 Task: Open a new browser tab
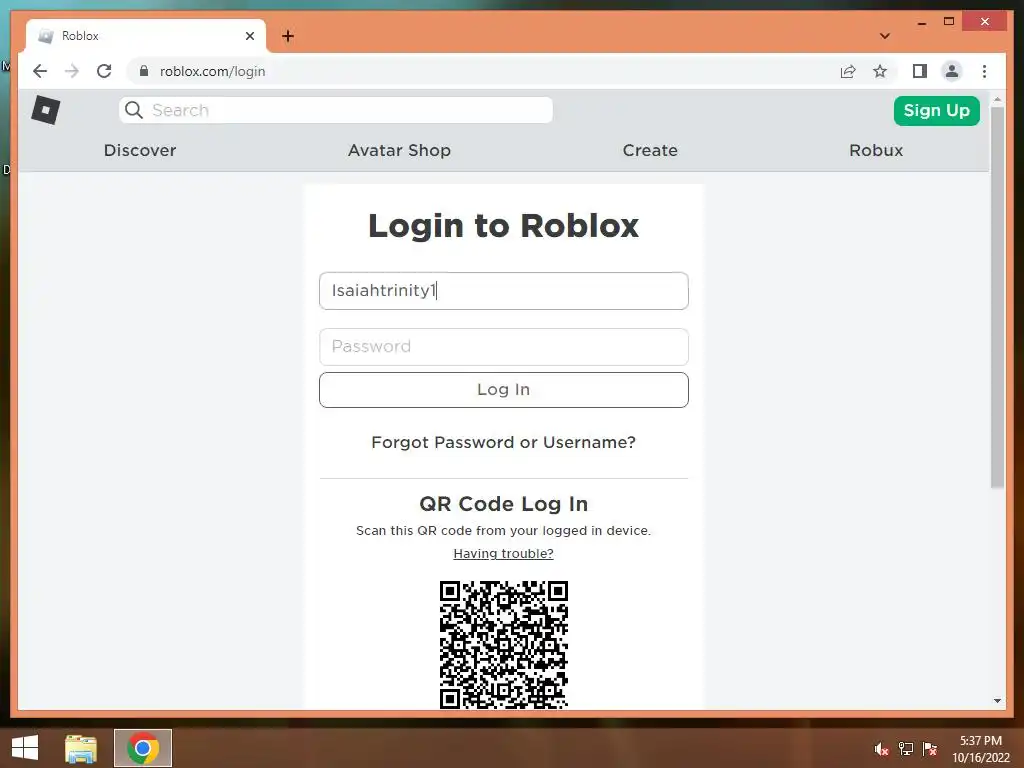(x=288, y=36)
